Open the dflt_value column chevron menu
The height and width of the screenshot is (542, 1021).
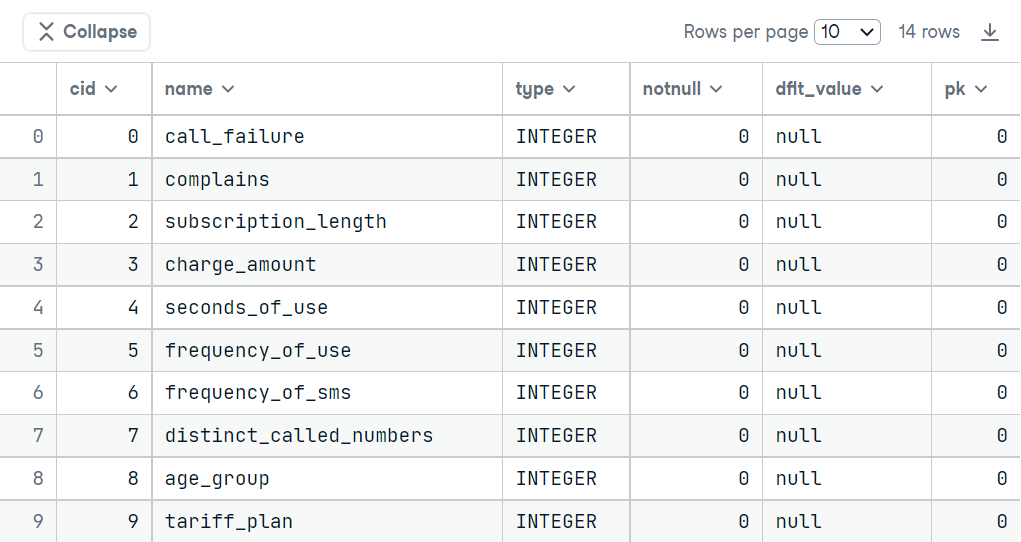(877, 89)
